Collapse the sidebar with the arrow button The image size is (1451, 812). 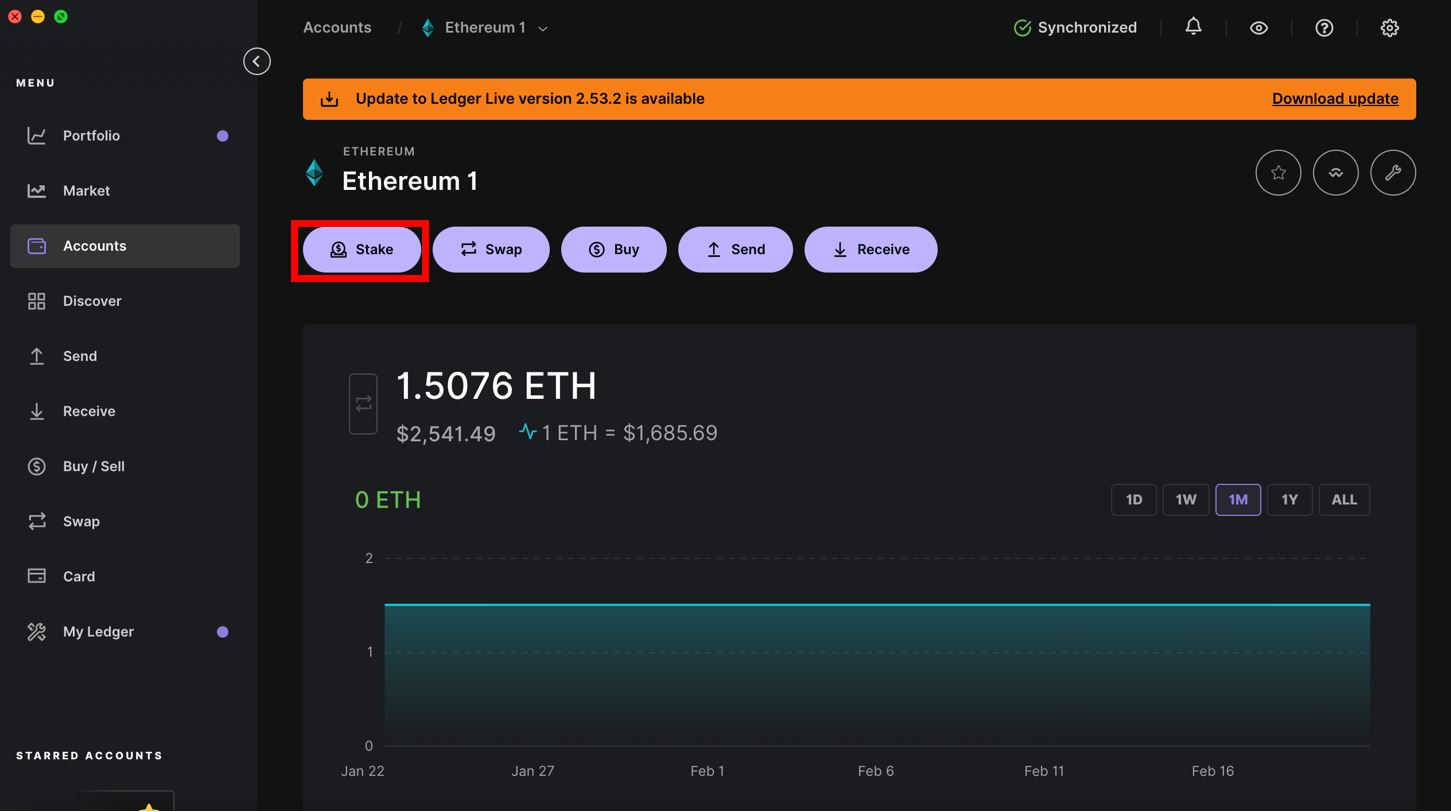(257, 62)
